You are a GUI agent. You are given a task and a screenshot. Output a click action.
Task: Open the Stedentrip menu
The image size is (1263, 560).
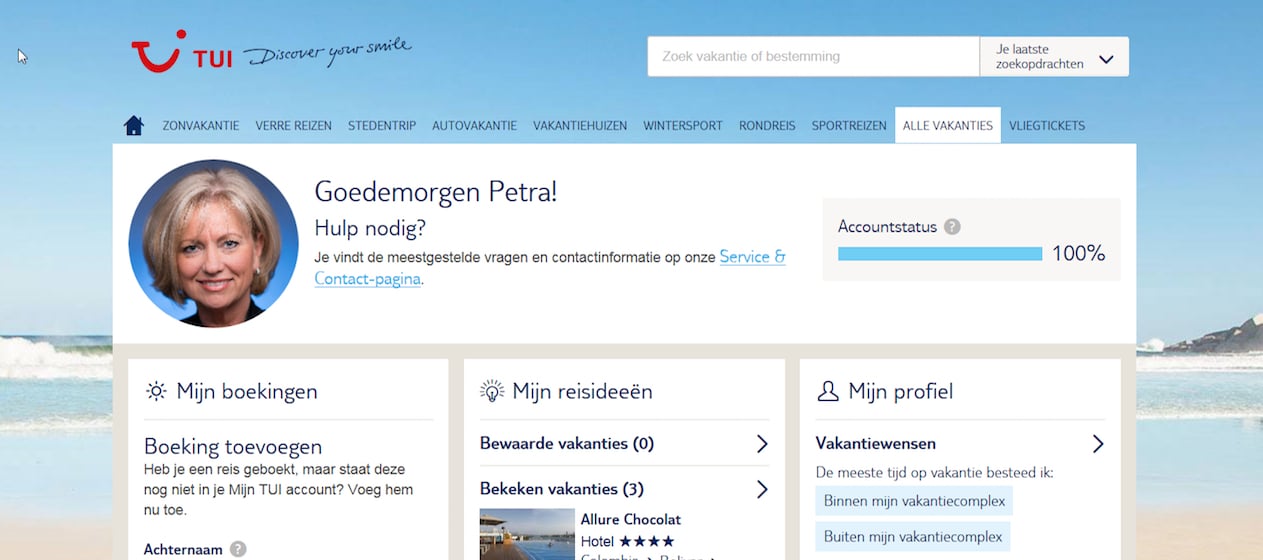coord(382,126)
